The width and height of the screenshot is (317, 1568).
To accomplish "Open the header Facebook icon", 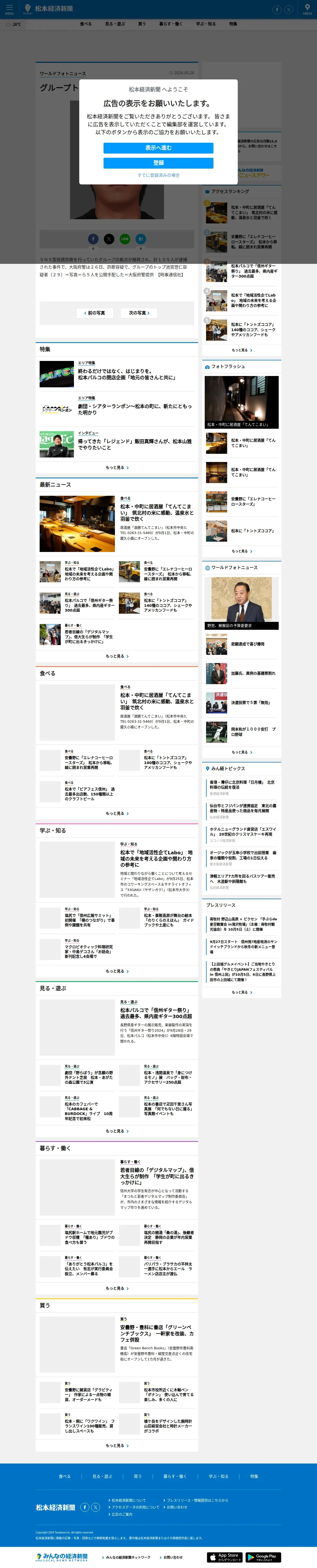I will point(277,10).
